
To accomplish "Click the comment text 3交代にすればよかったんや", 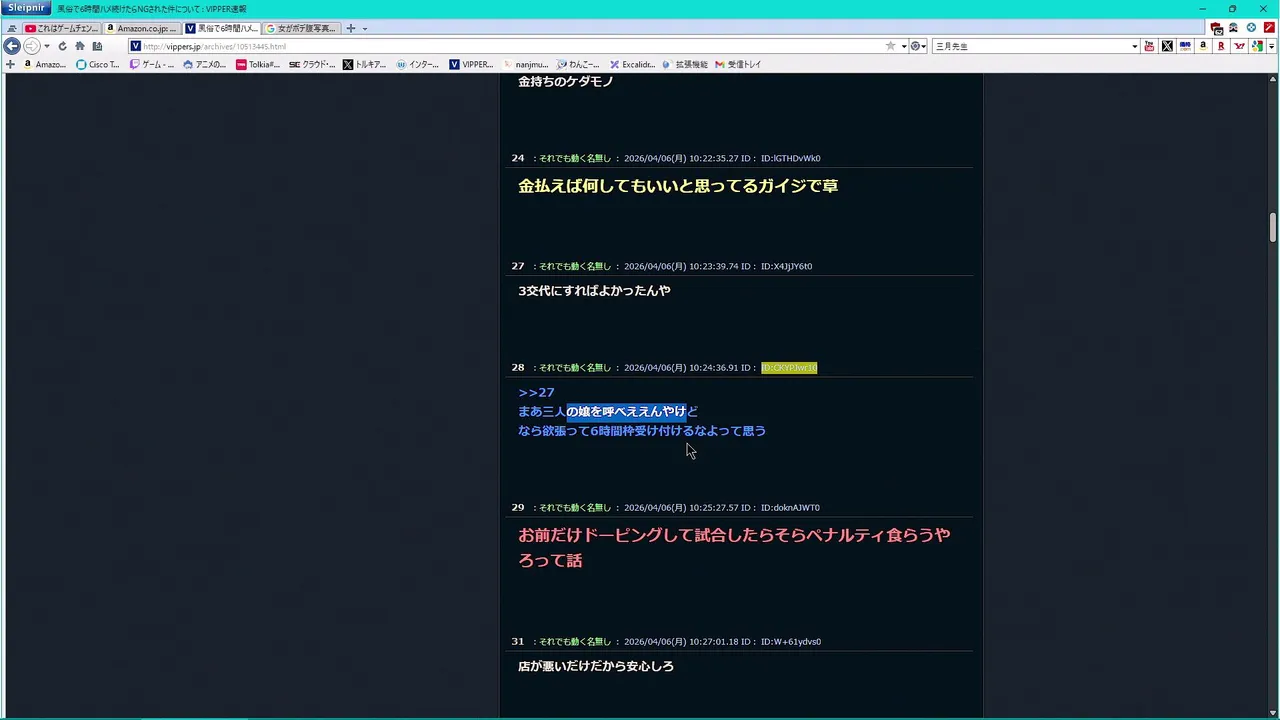I will click(x=594, y=291).
